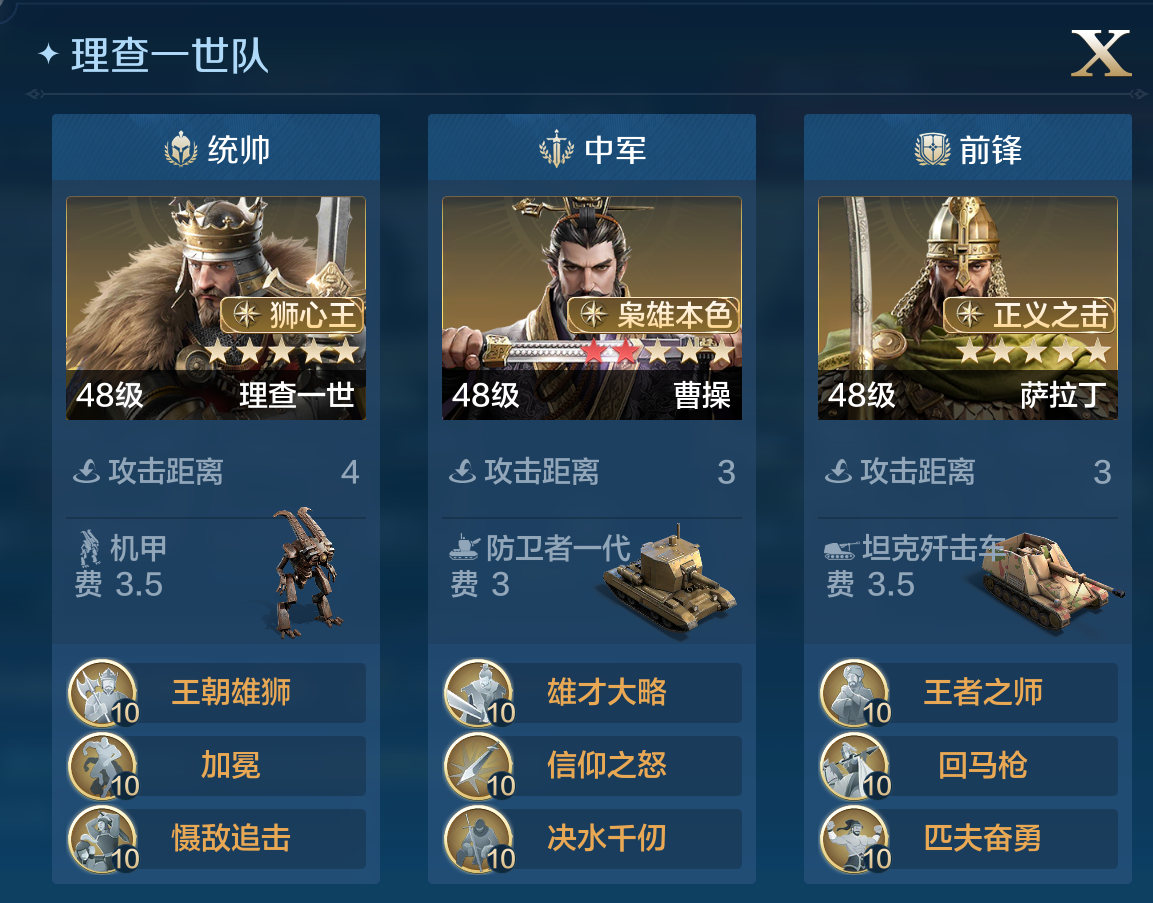The image size is (1153, 903).
Task: Click the 前锋 shield header icon
Action: [x=932, y=149]
